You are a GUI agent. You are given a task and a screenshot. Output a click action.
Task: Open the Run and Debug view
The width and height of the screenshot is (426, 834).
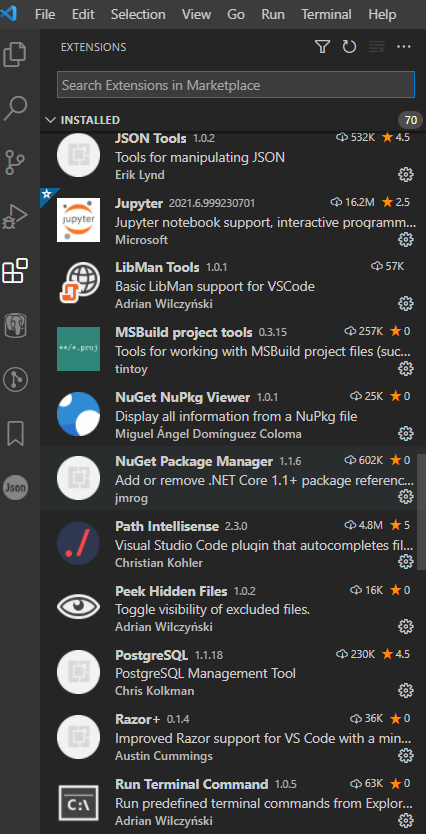point(15,217)
